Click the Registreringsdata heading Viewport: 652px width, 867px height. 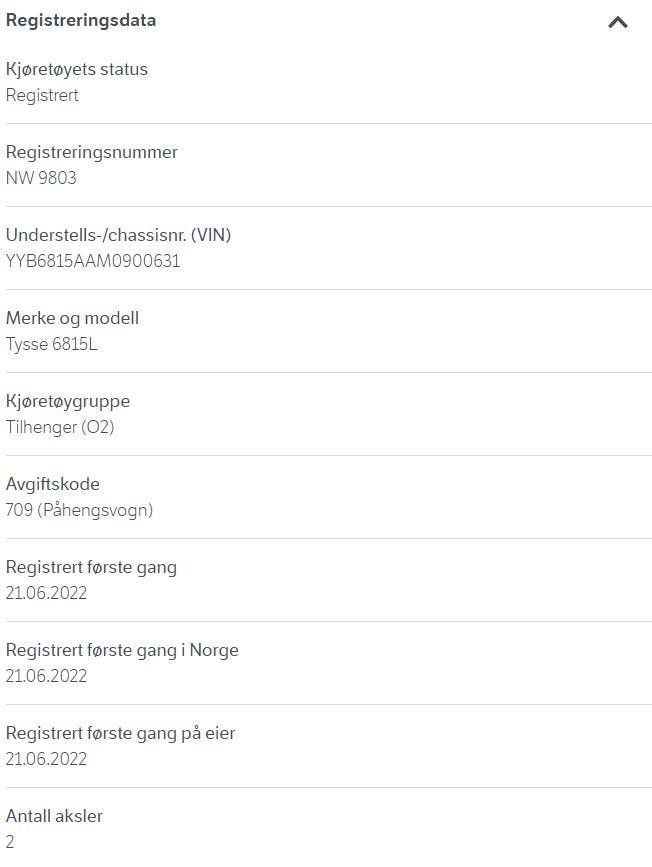(x=81, y=20)
